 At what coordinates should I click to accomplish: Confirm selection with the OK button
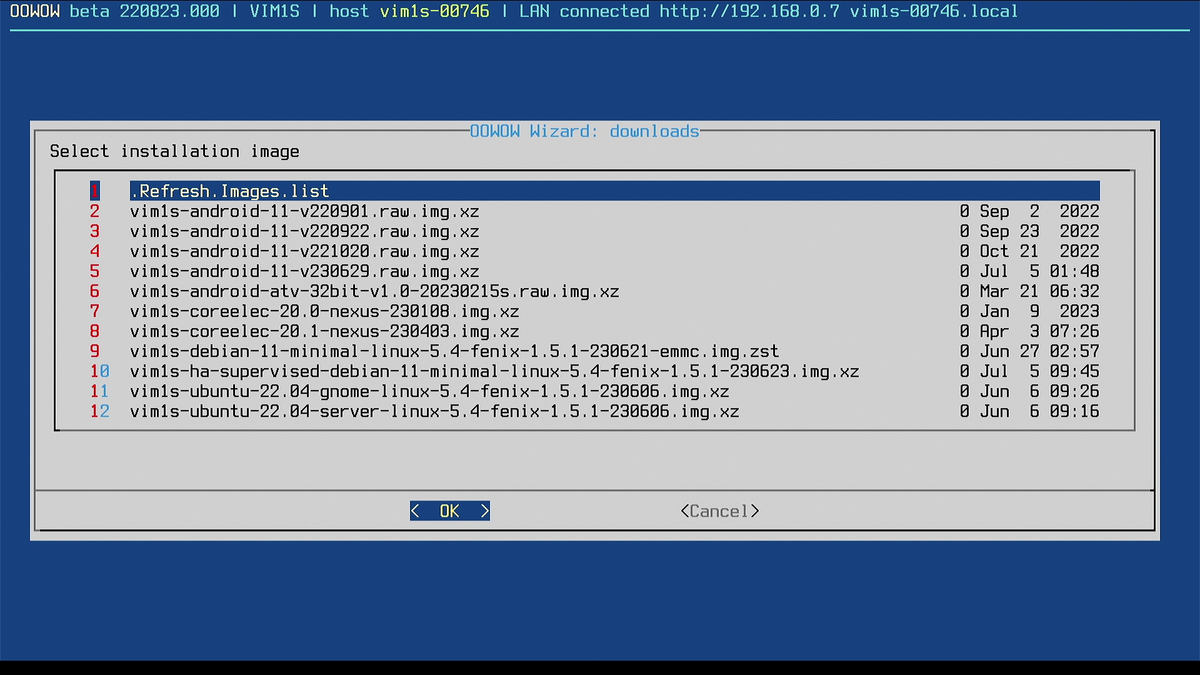point(450,511)
